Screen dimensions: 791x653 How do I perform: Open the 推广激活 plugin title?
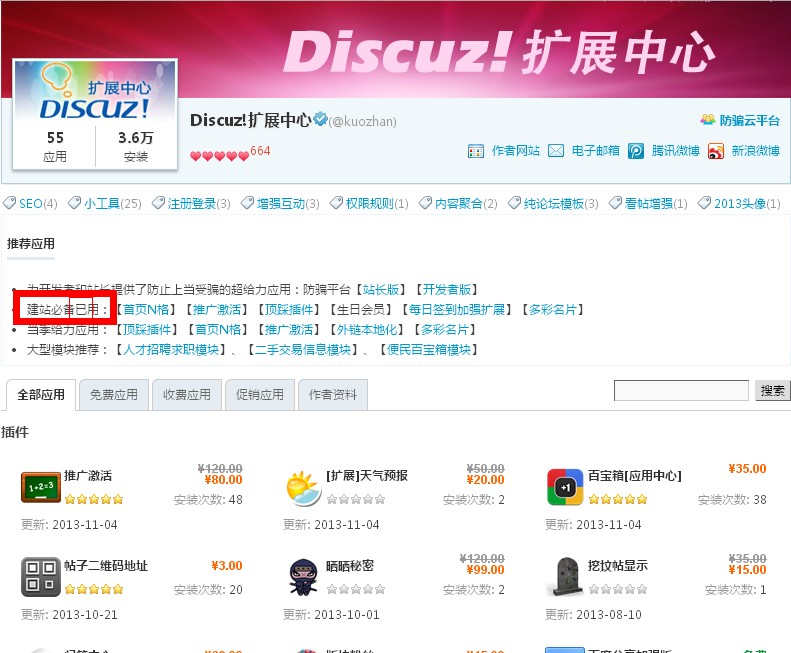pyautogui.click(x=88, y=475)
